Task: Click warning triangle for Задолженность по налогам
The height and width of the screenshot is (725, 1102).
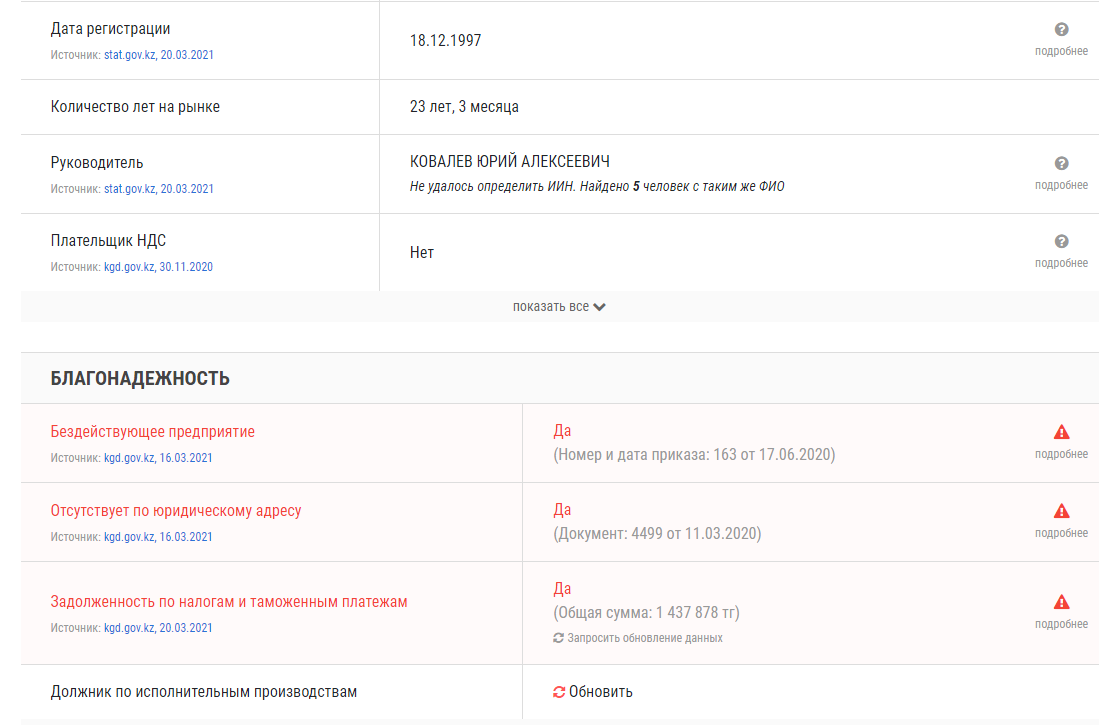Action: 1061,602
